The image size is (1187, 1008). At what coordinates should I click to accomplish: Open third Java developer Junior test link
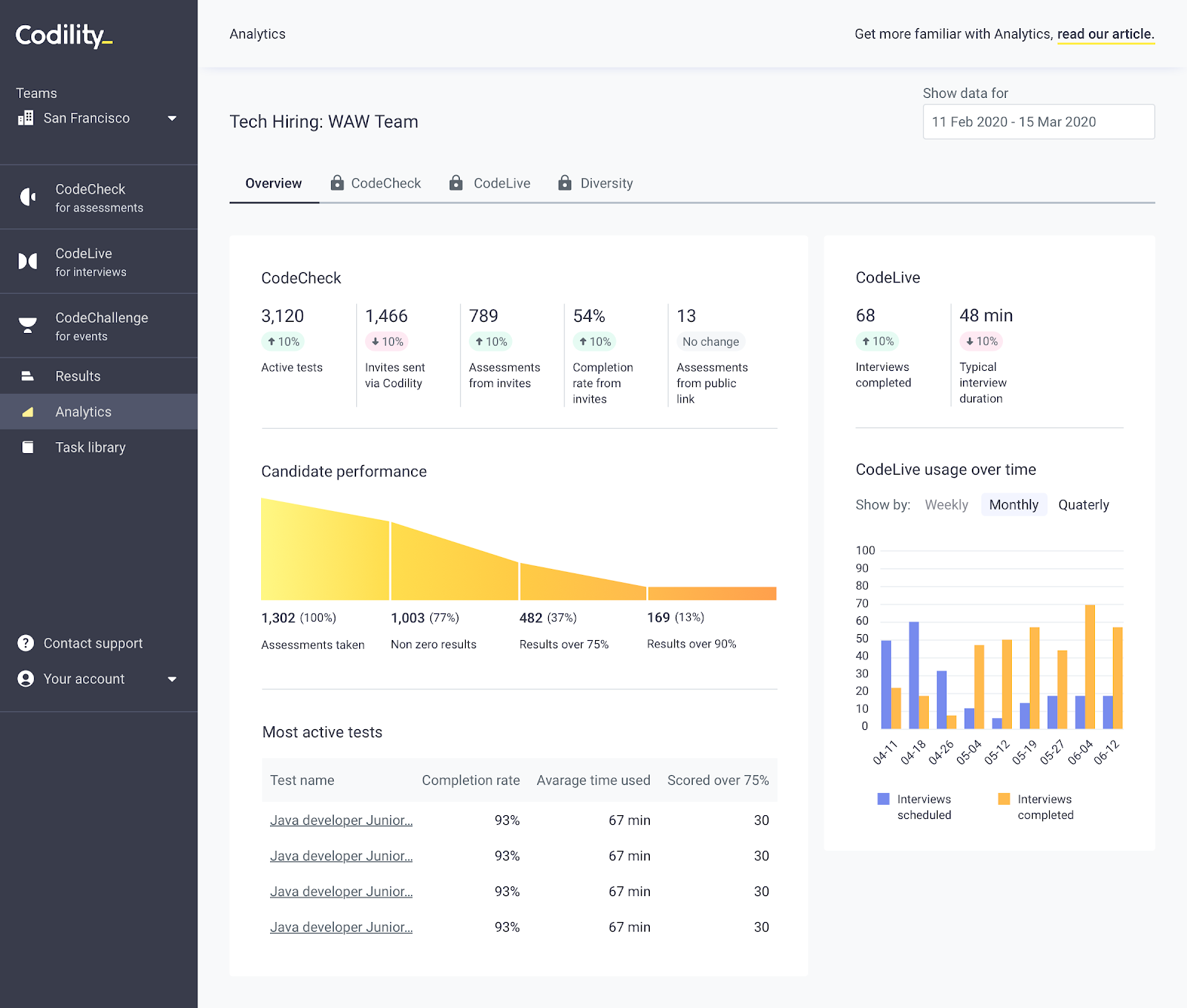point(341,892)
